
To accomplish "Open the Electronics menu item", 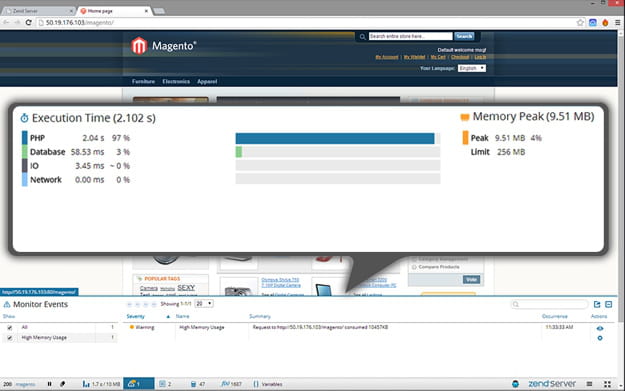I will pyautogui.click(x=176, y=81).
